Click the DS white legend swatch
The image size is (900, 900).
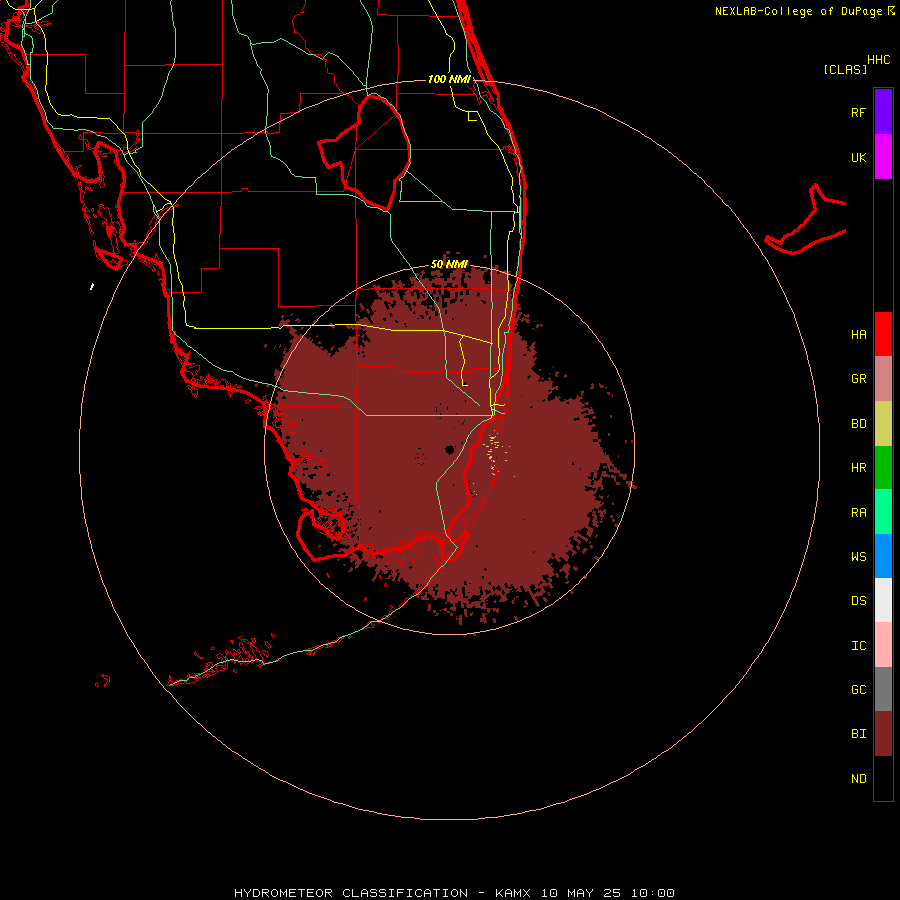tap(883, 600)
